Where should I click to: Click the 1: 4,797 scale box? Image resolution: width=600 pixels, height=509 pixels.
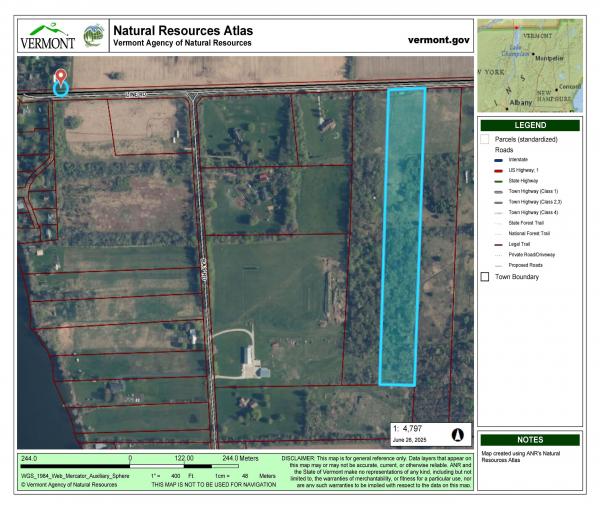click(x=420, y=432)
